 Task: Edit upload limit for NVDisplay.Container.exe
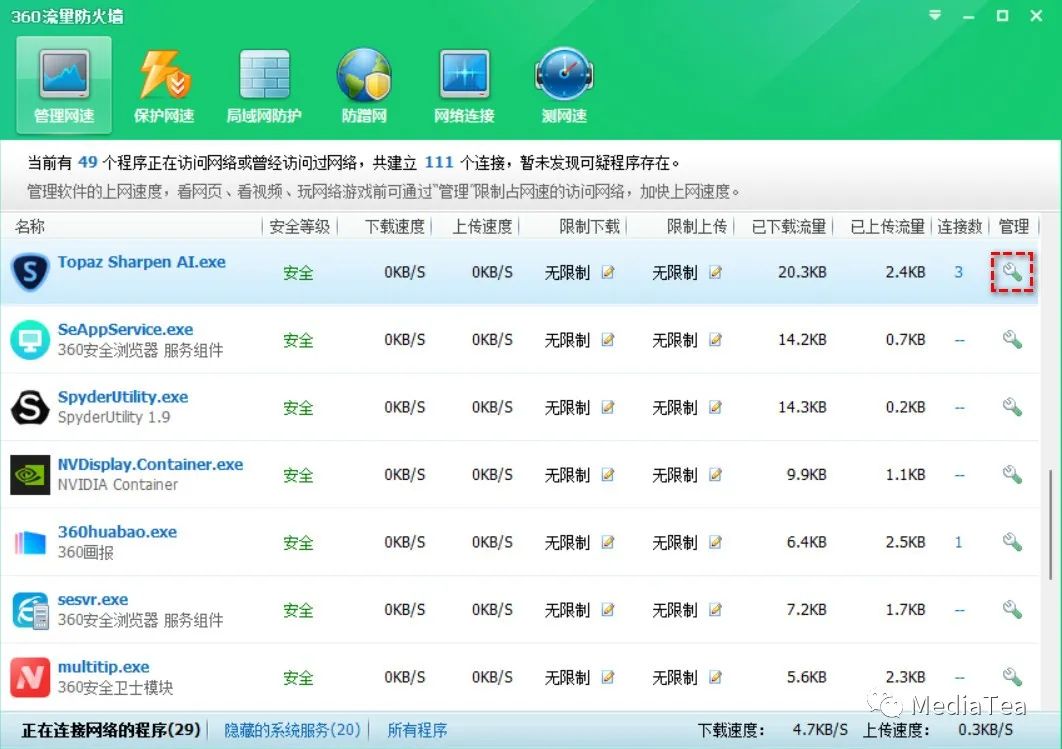click(x=715, y=474)
